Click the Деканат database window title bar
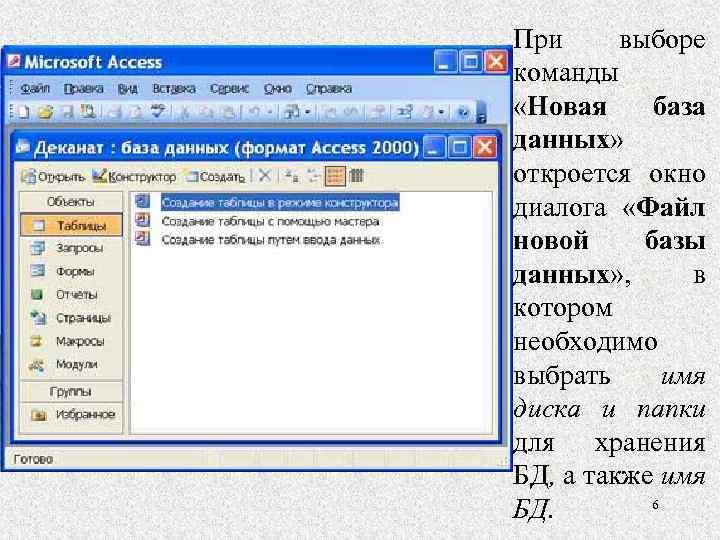 [218, 147]
